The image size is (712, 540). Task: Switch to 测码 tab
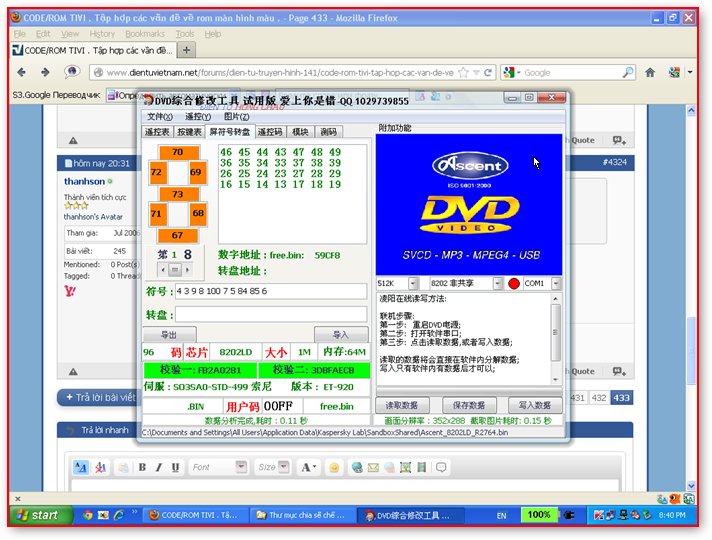click(328, 132)
